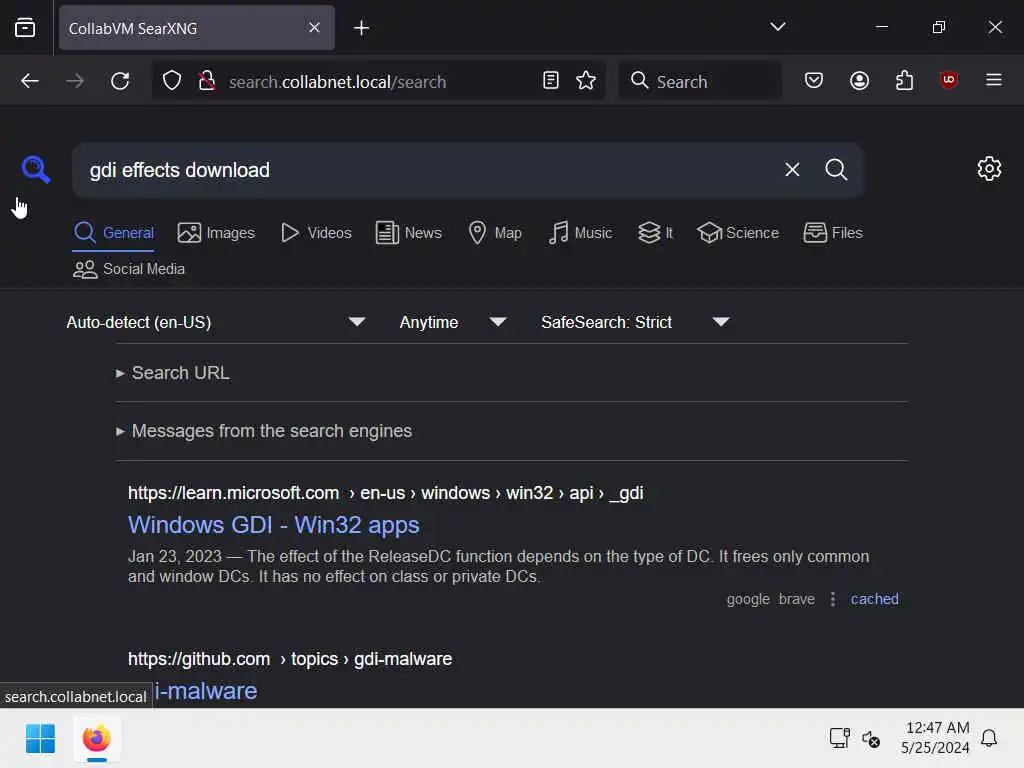The image size is (1024, 768).
Task: Clear the search query with X
Action: coord(792,170)
